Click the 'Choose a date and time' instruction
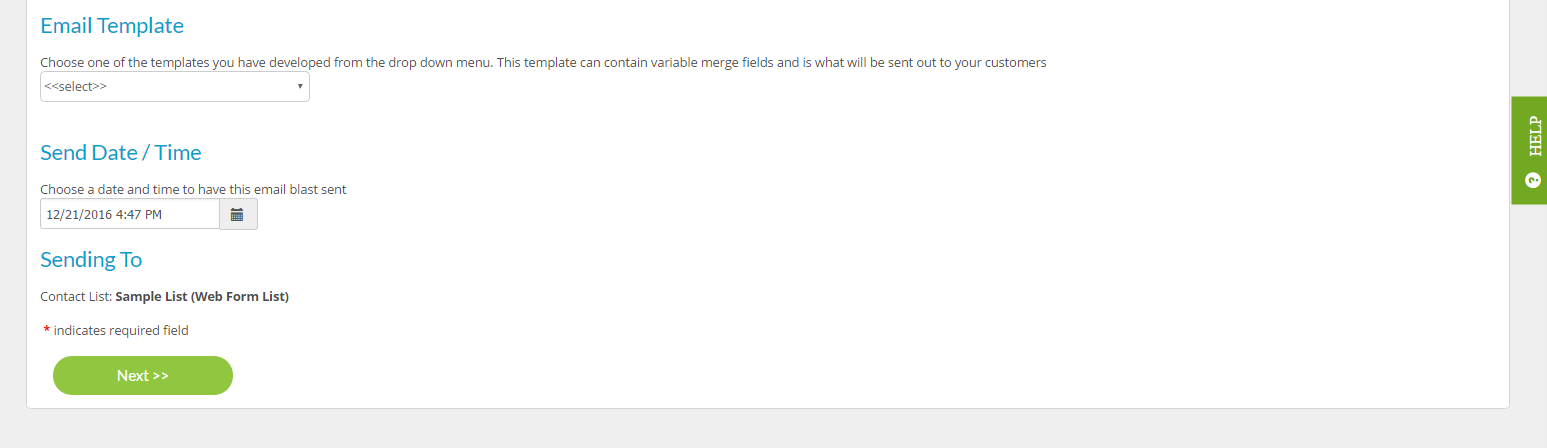The height and width of the screenshot is (448, 1547). coord(193,189)
